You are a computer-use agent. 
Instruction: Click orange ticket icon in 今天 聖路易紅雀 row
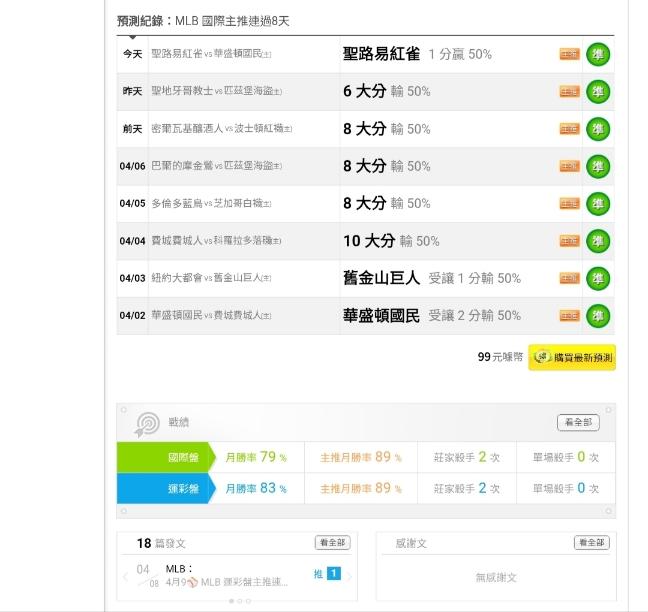click(x=569, y=54)
